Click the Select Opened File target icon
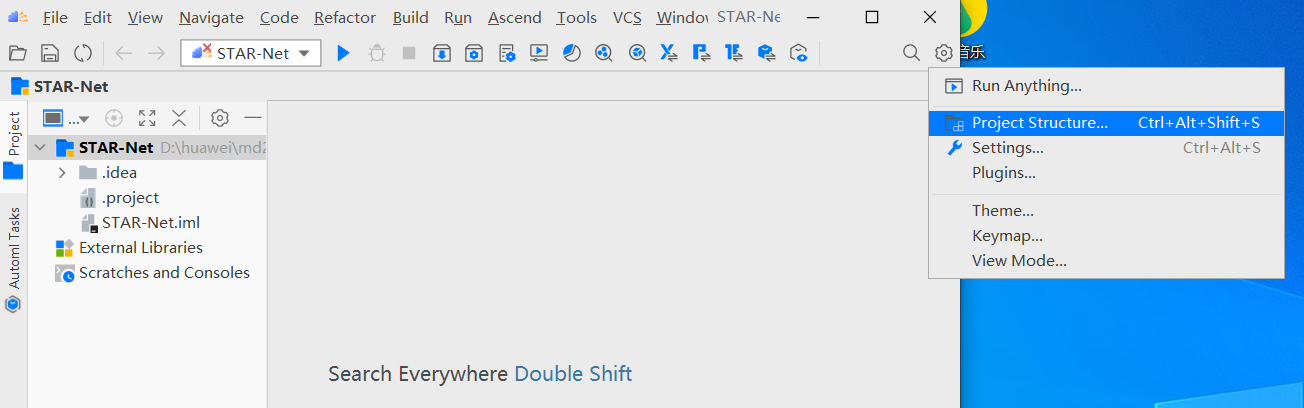Image resolution: width=1304 pixels, height=408 pixels. [x=114, y=118]
